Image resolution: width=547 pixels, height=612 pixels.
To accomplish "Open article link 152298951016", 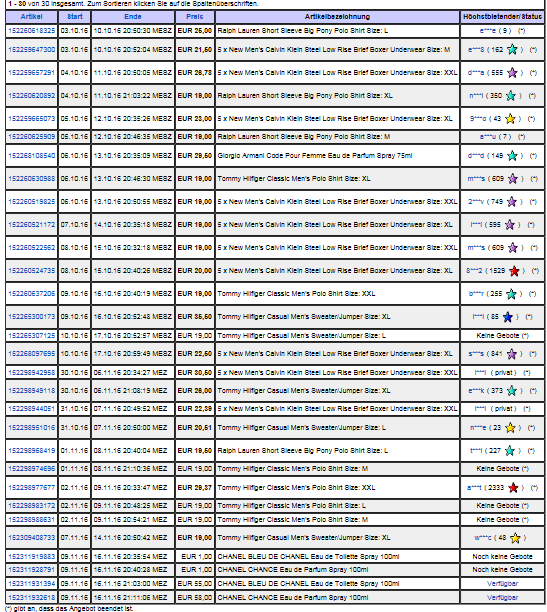I will click(x=32, y=428).
